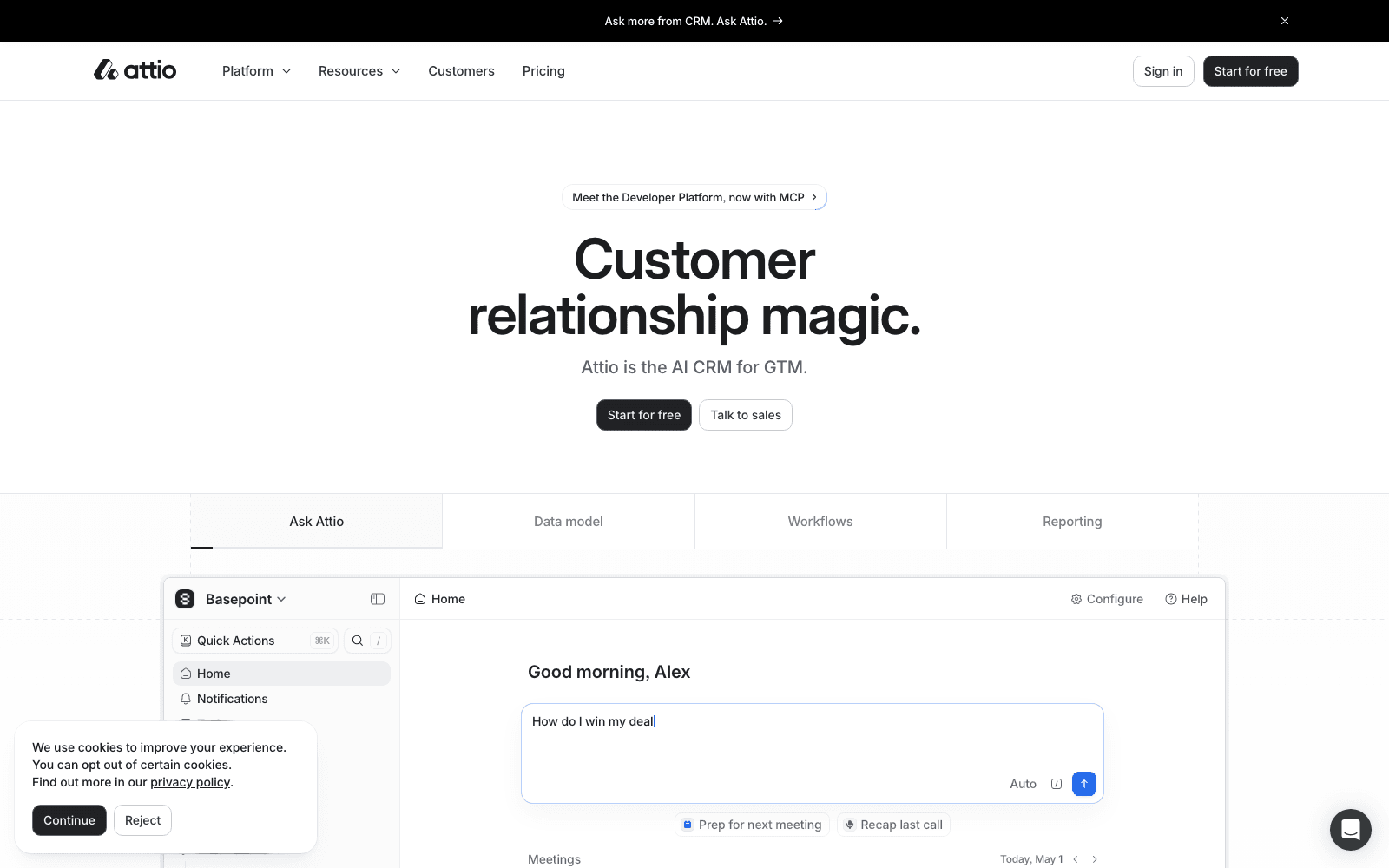
Task: Click the Home breadcrumb icon
Action: tap(420, 599)
